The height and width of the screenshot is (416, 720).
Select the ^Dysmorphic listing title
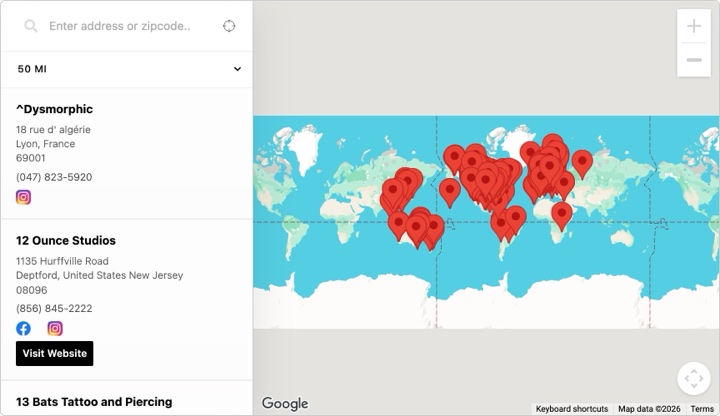click(54, 109)
